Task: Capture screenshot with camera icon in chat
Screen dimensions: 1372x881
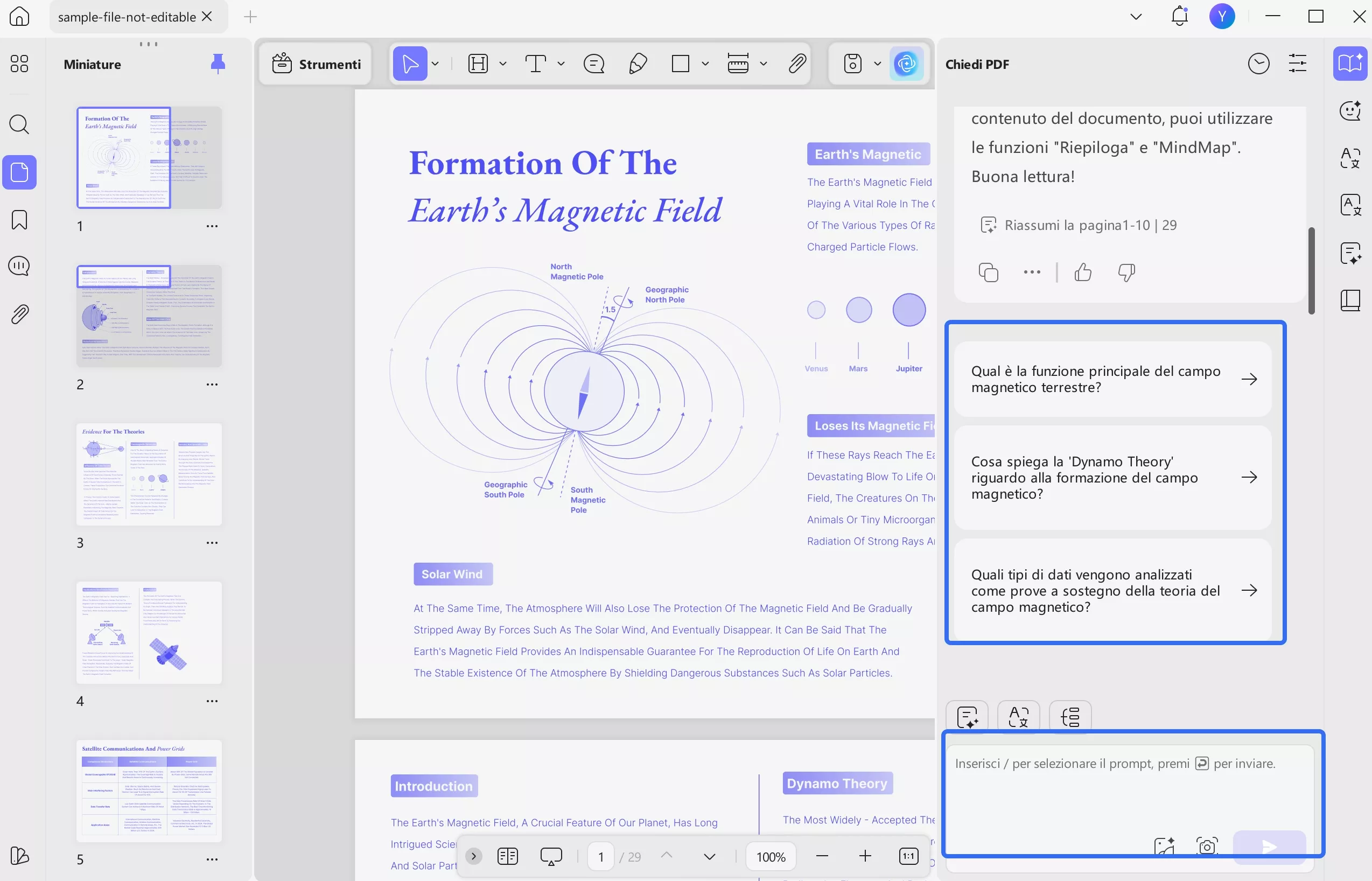Action: coord(1206,846)
